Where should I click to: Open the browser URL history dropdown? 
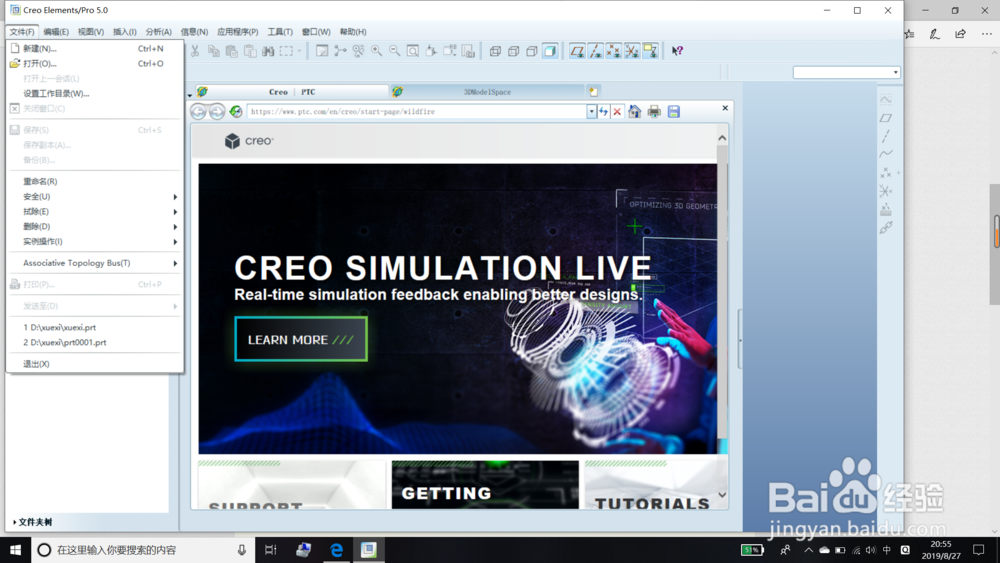(x=592, y=112)
